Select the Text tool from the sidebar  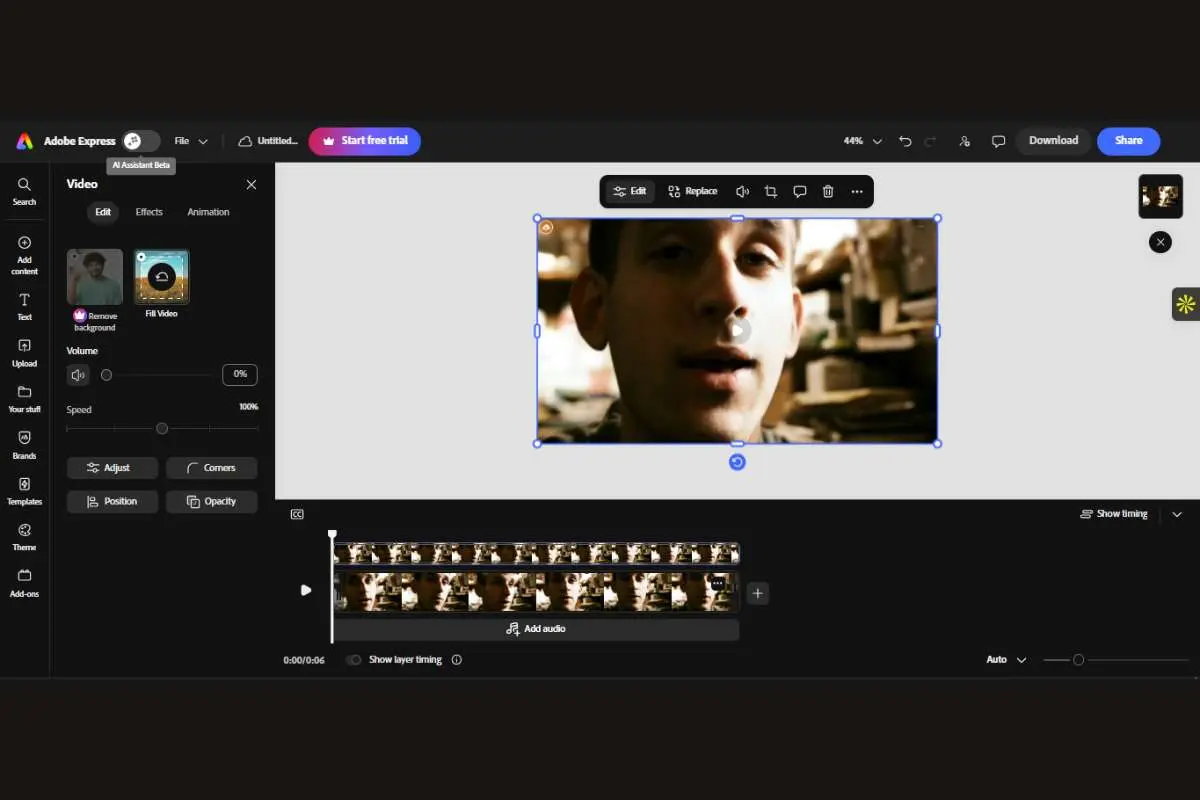[24, 307]
